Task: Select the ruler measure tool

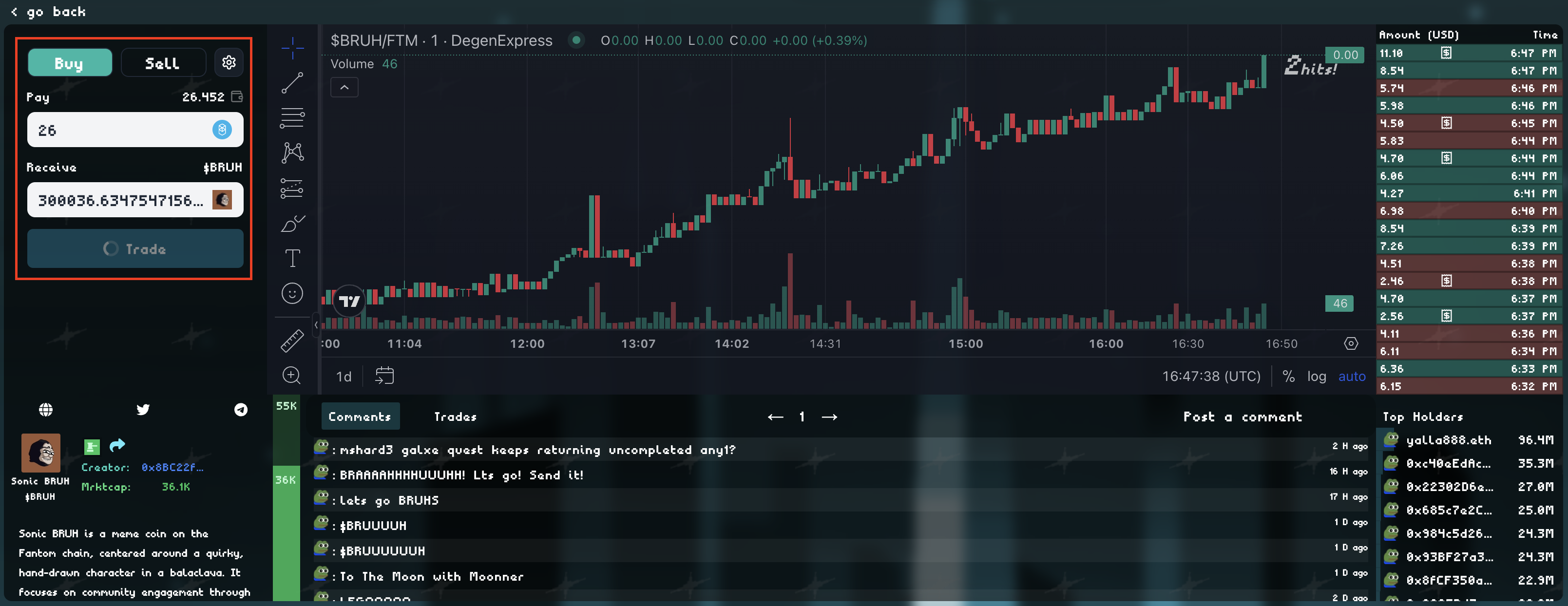Action: (x=292, y=341)
